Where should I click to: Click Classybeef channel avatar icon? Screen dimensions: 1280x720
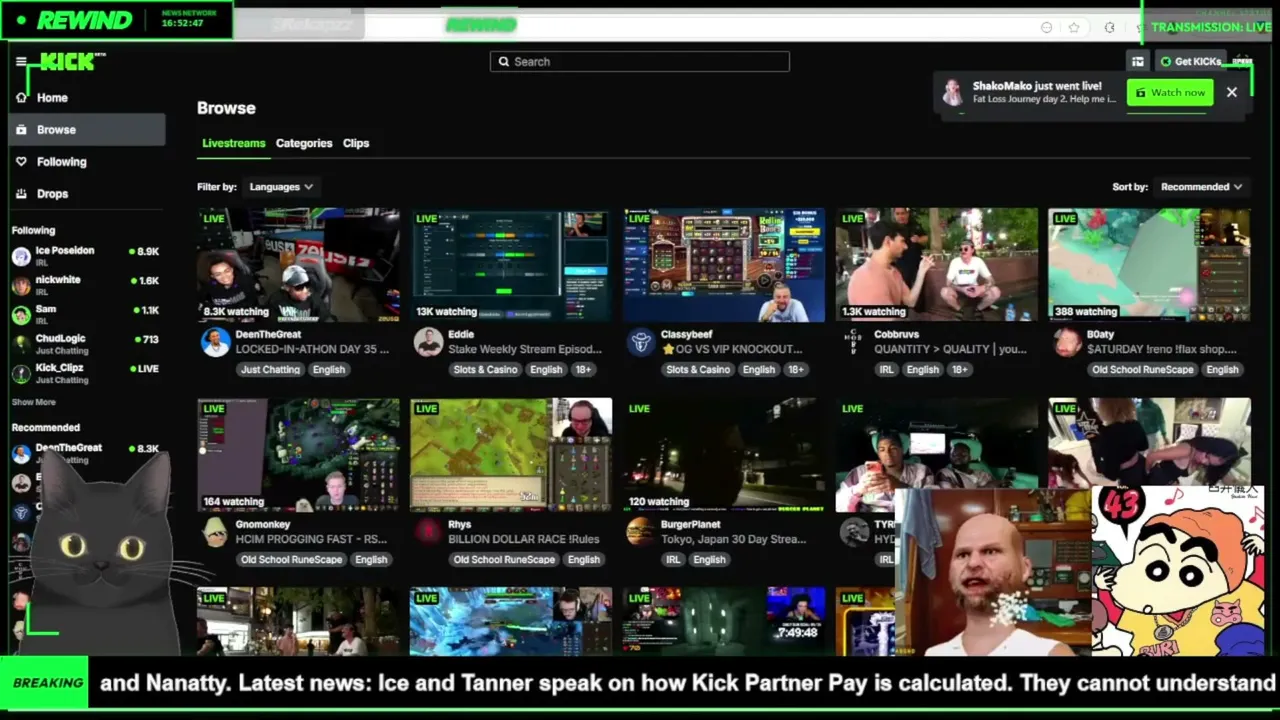pos(641,342)
